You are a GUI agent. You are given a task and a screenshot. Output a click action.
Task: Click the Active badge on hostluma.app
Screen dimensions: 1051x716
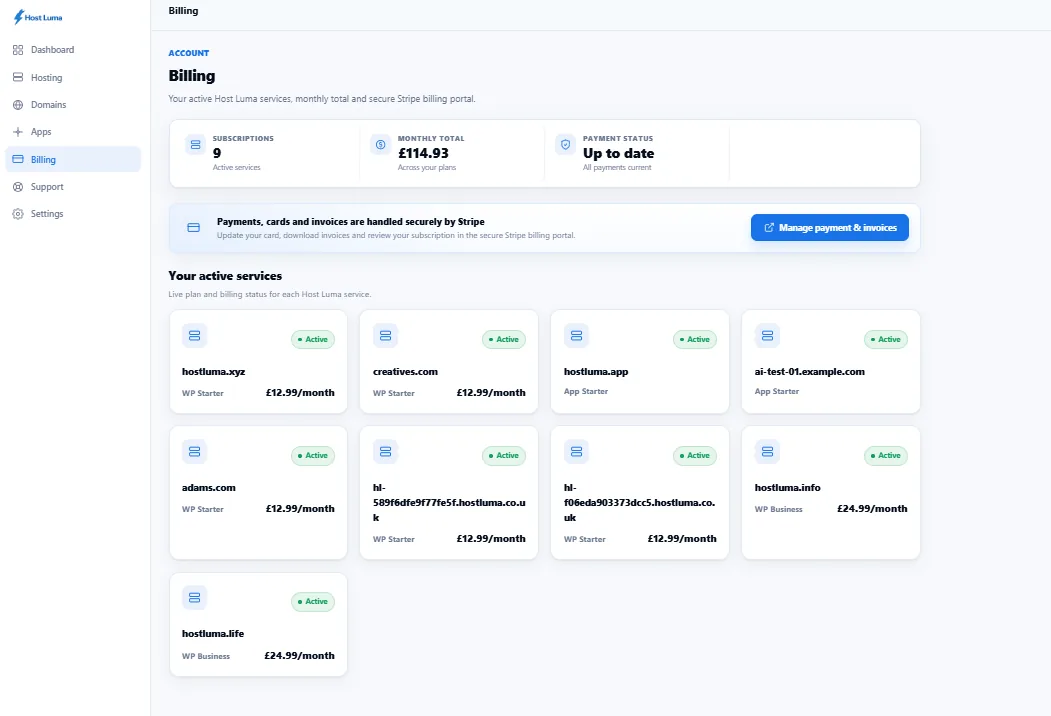pyautogui.click(x=695, y=339)
